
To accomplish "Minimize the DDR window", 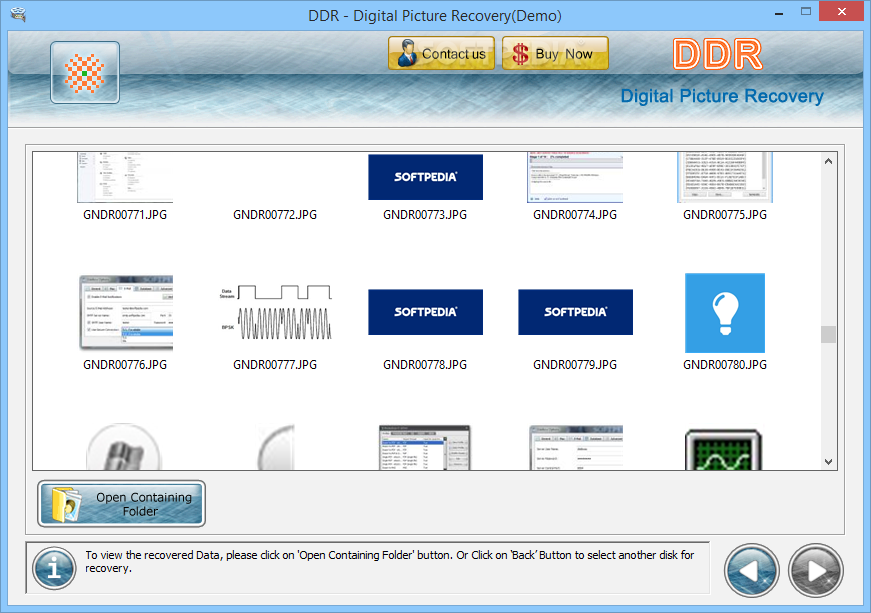I will pyautogui.click(x=779, y=12).
